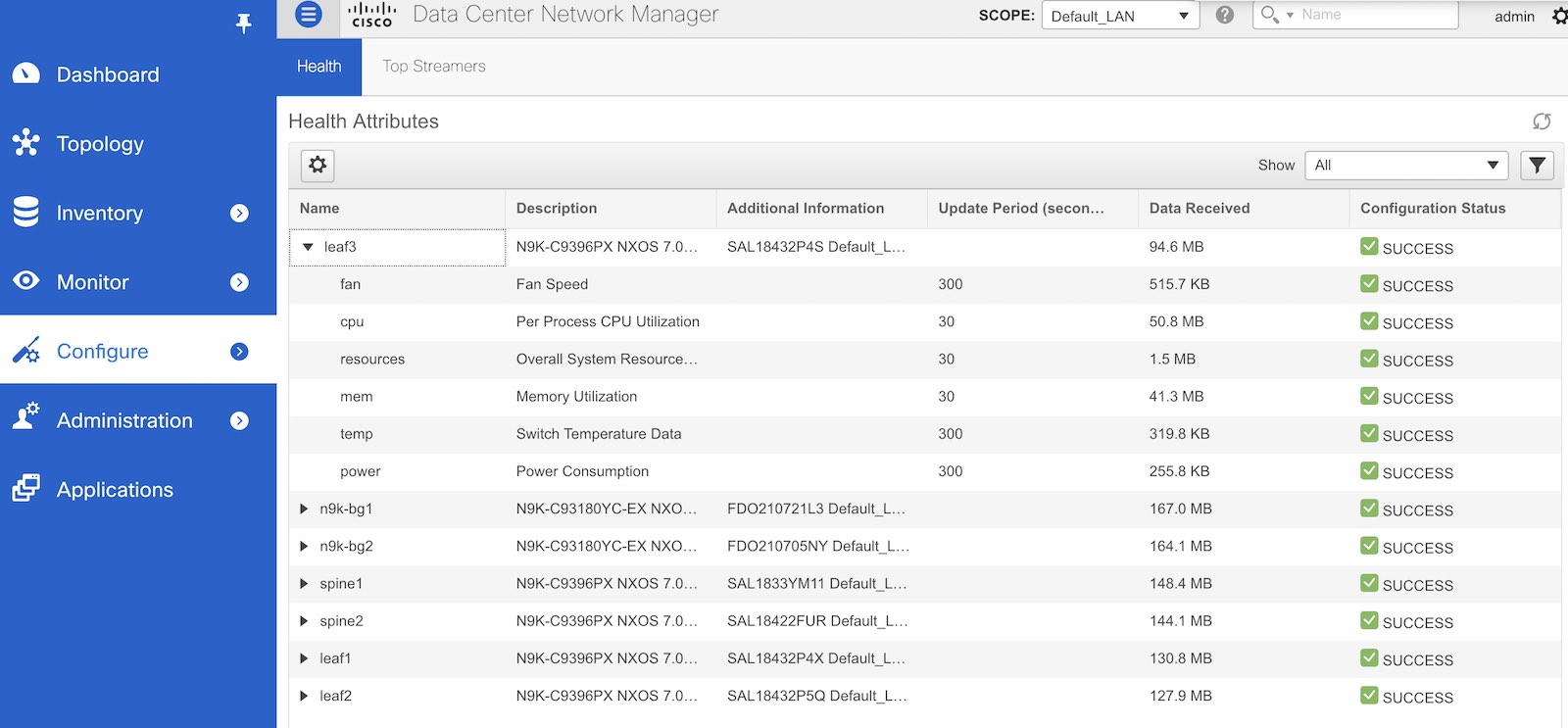1568x728 pixels.
Task: Select the temp sensor row
Action: (x=924, y=434)
